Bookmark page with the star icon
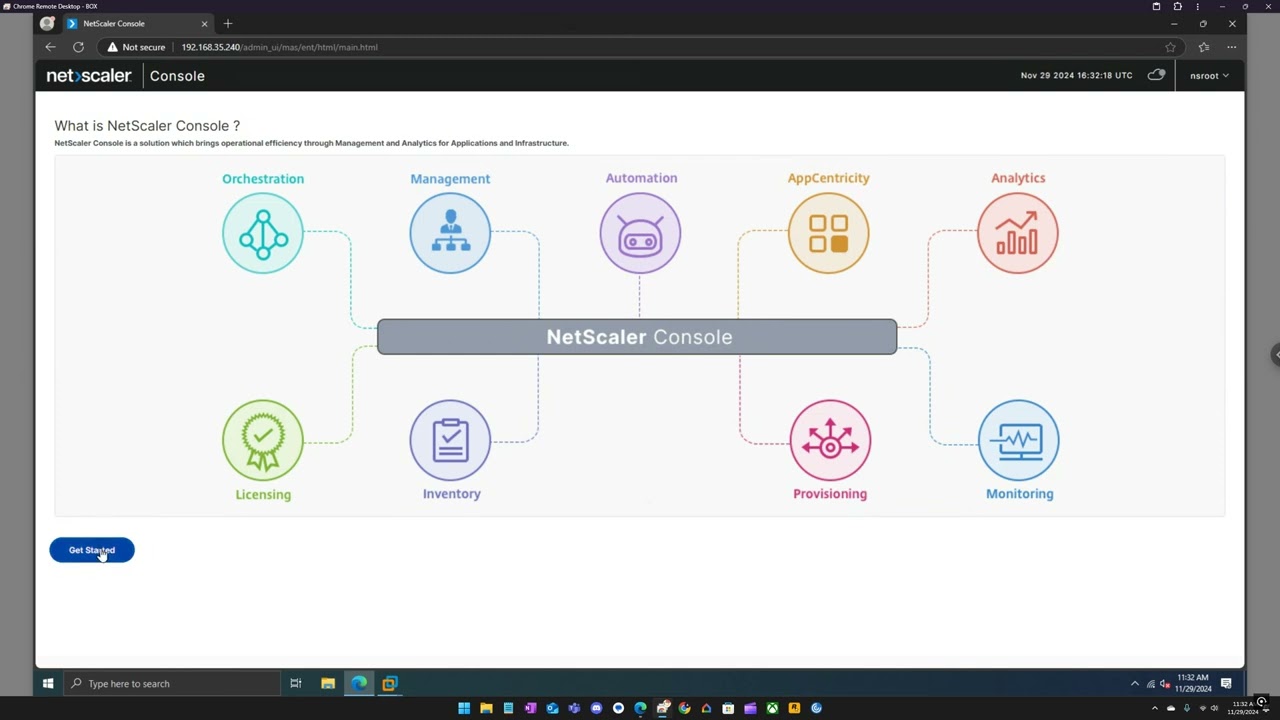1280x720 pixels. (1170, 47)
